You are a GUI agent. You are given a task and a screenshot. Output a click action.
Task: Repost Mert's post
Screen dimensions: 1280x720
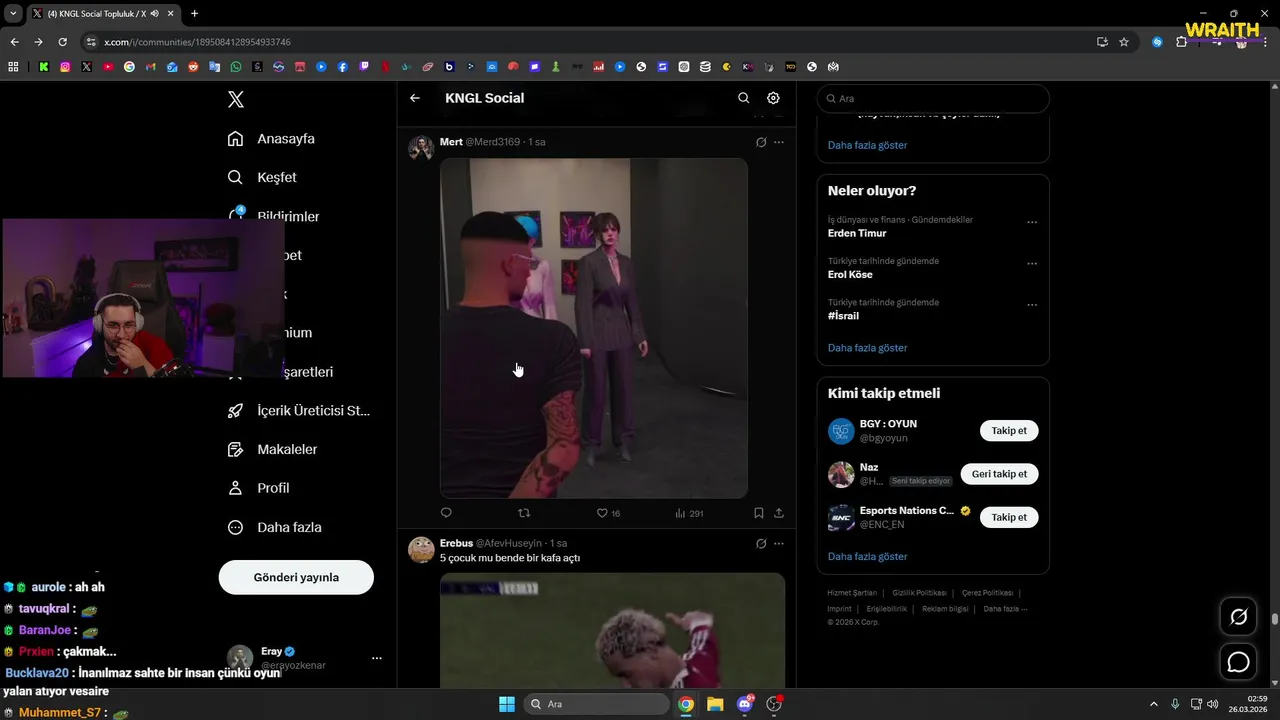(x=524, y=513)
